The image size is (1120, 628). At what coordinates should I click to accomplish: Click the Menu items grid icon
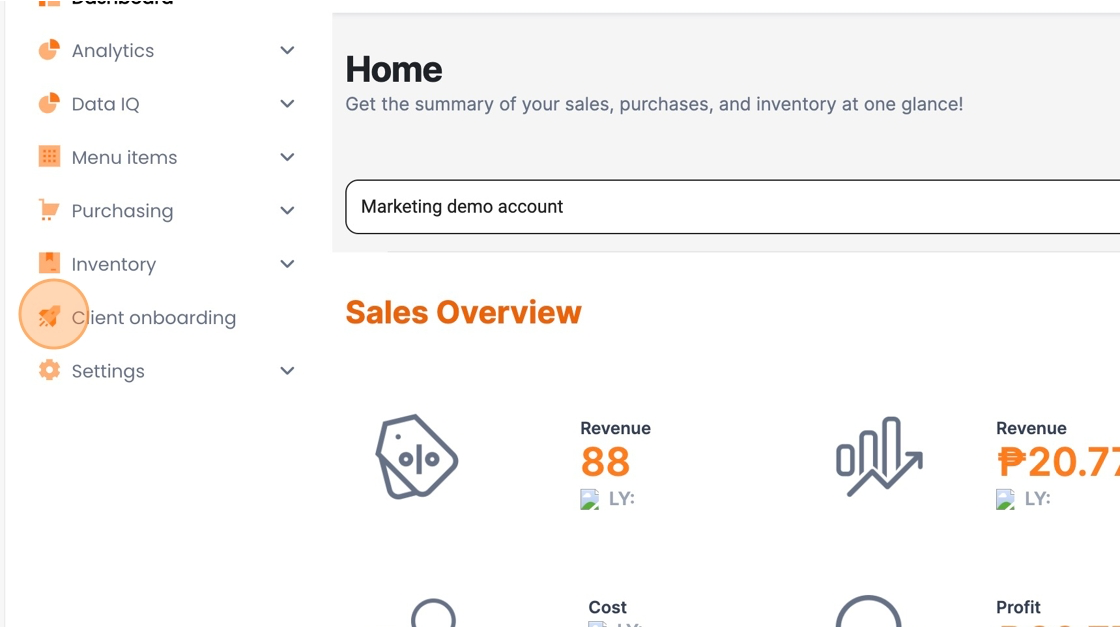[49, 156]
